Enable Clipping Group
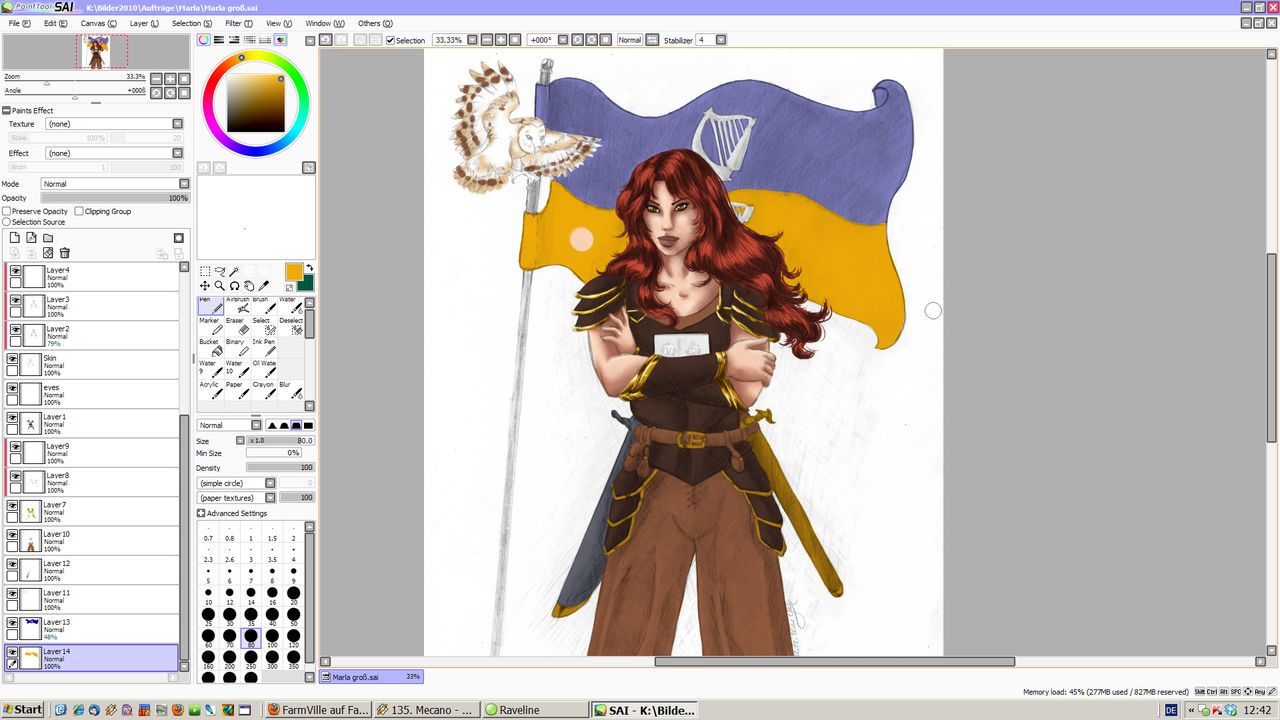This screenshot has width=1280, height=720. point(79,212)
